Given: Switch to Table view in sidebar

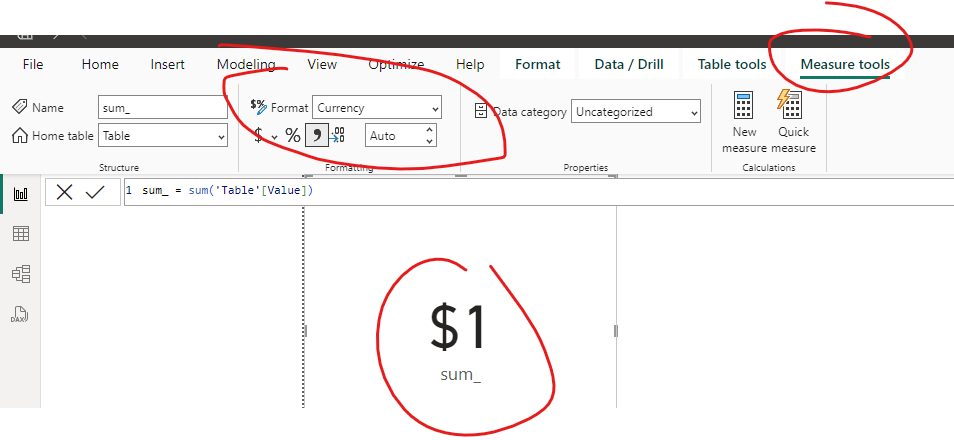Looking at the screenshot, I should tap(21, 234).
